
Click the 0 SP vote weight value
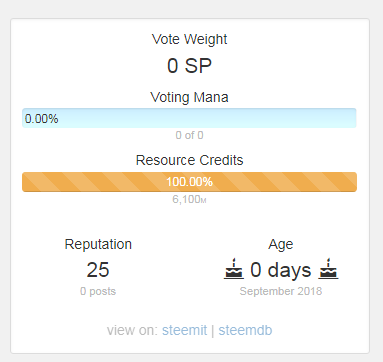point(189,66)
